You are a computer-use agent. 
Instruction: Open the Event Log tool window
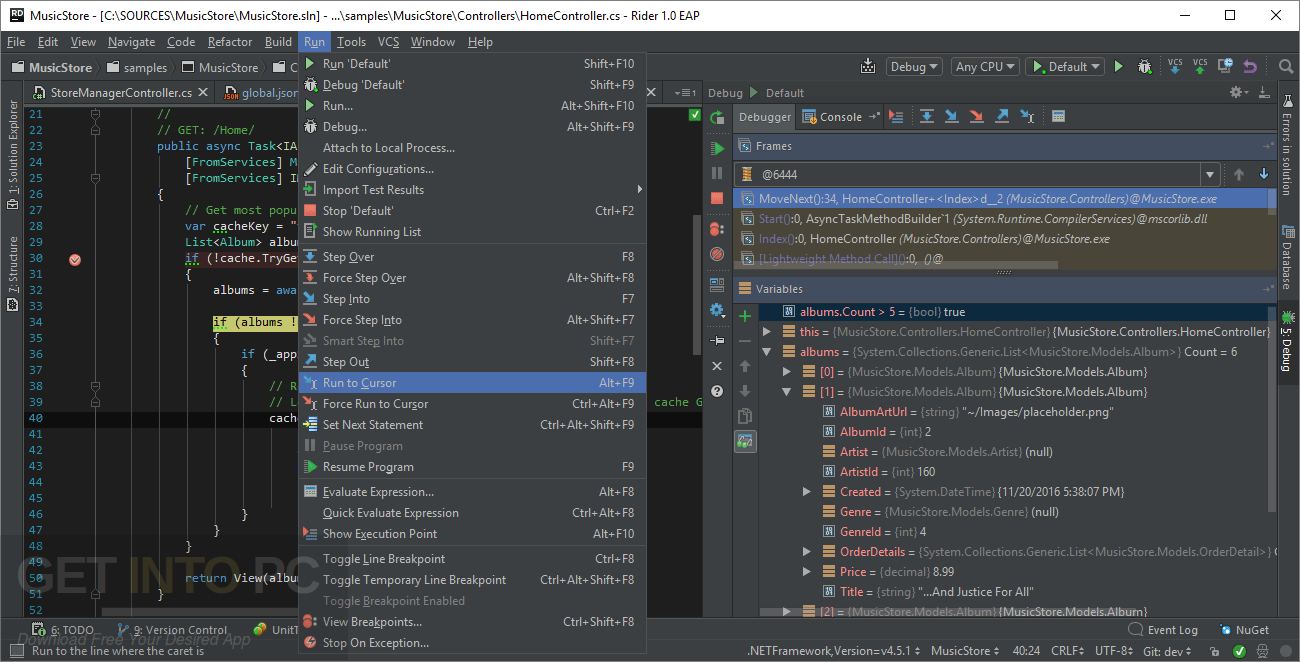coord(1163,630)
